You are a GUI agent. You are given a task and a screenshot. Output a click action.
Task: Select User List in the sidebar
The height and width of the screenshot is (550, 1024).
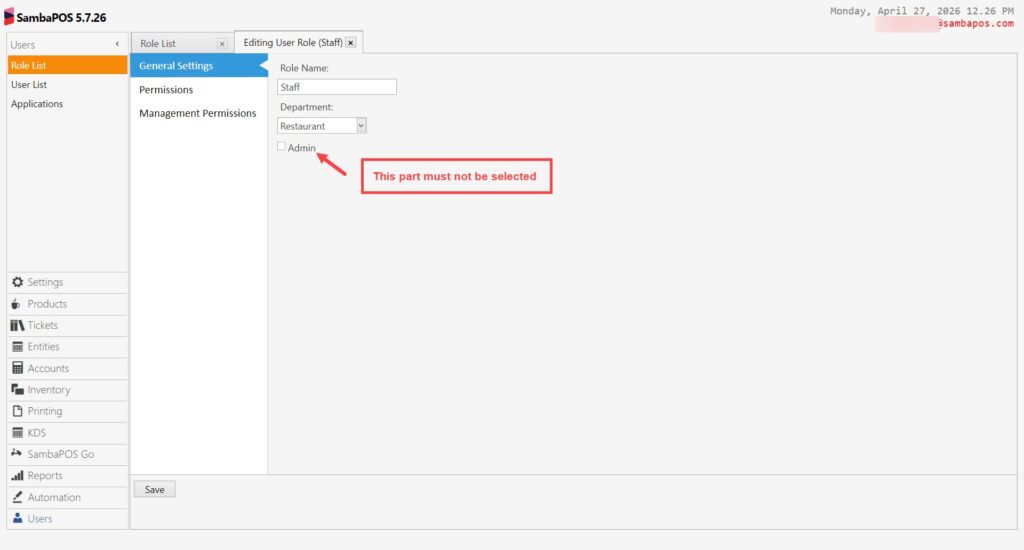[x=29, y=85]
